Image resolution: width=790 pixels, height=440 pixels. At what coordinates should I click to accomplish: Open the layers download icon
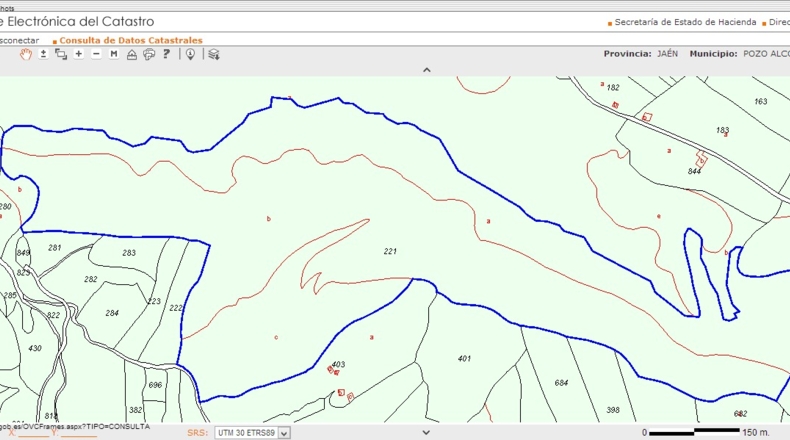(214, 54)
